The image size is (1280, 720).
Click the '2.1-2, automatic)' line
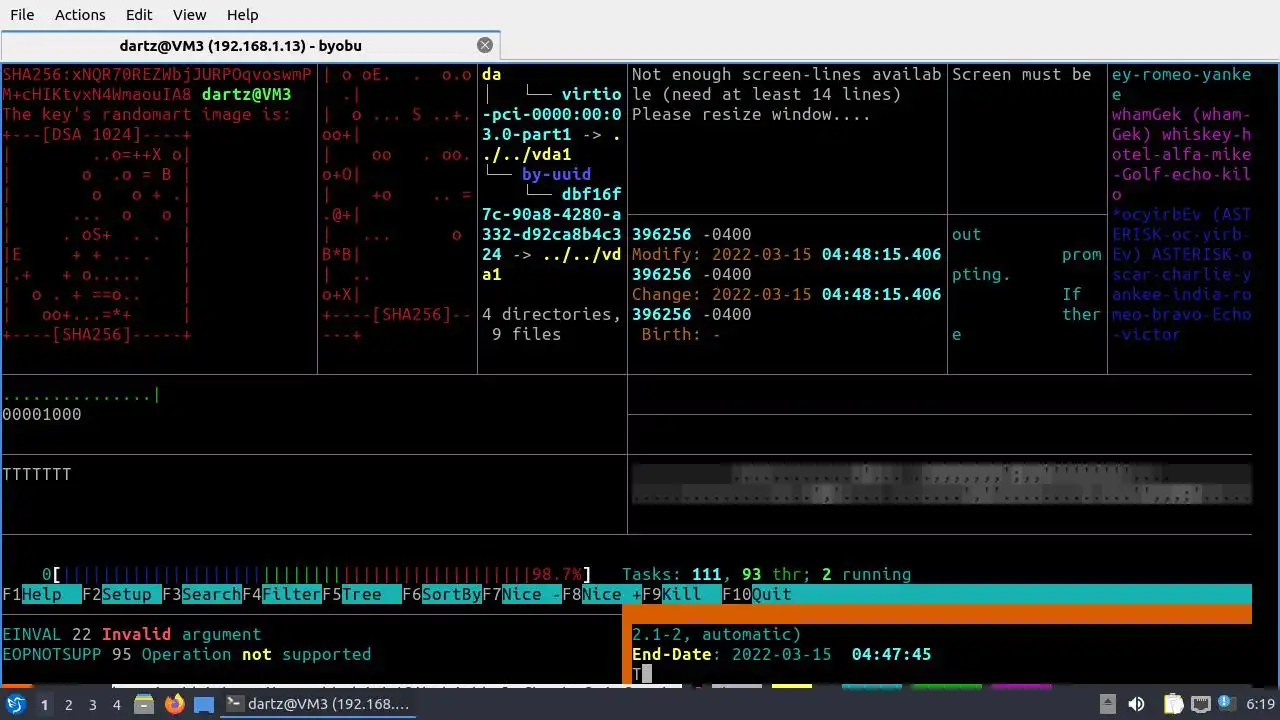pyautogui.click(x=717, y=634)
